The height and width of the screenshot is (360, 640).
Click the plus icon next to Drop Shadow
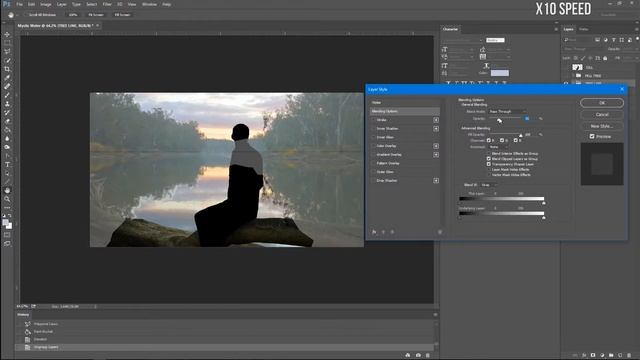tap(436, 180)
